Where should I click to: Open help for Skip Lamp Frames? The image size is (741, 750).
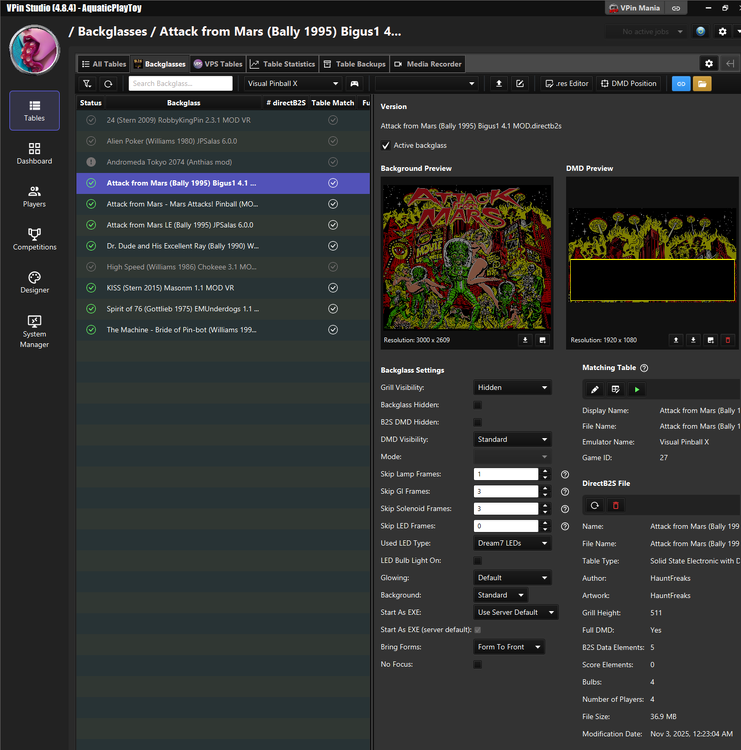565,474
